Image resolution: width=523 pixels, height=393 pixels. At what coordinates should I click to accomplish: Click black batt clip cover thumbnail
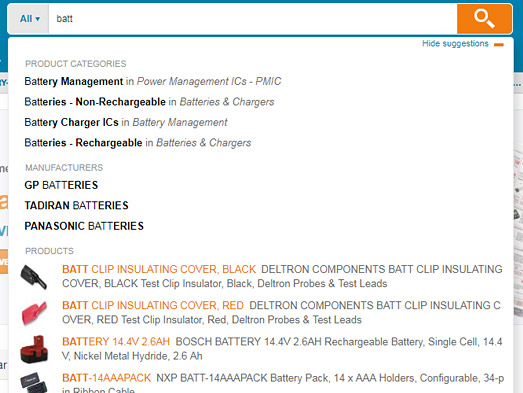click(34, 277)
